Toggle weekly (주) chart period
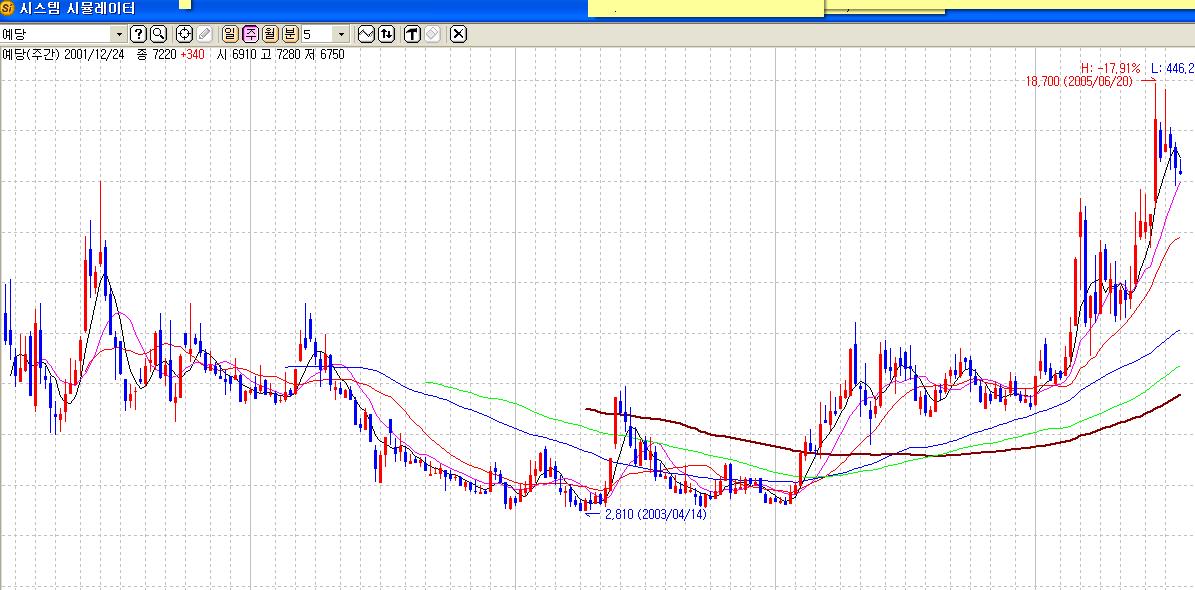The height and width of the screenshot is (590, 1195). (x=251, y=34)
